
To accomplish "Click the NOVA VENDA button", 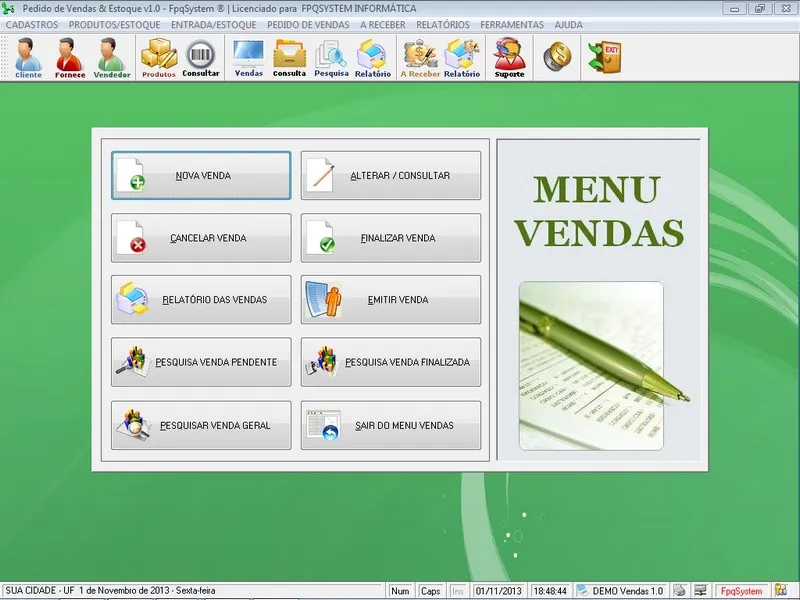I will pyautogui.click(x=201, y=176).
